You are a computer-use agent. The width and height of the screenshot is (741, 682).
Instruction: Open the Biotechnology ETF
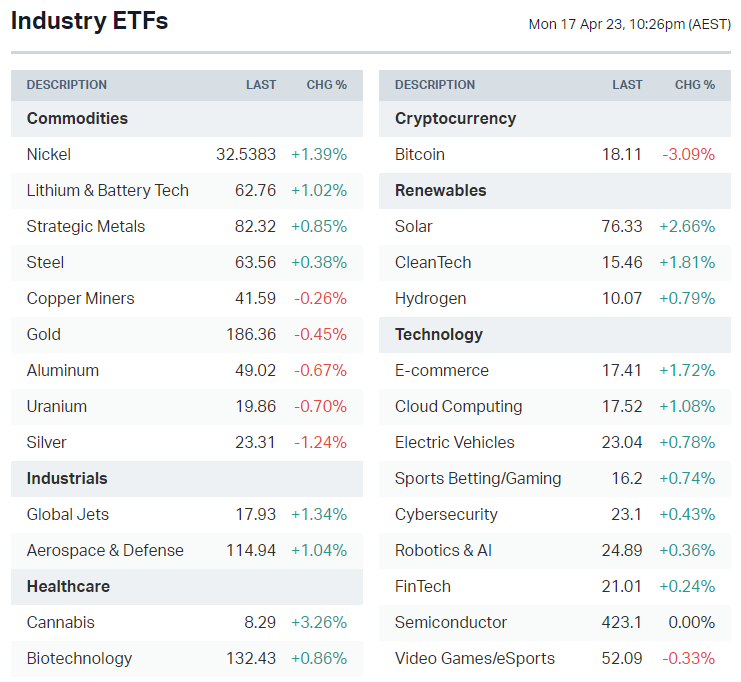(79, 658)
